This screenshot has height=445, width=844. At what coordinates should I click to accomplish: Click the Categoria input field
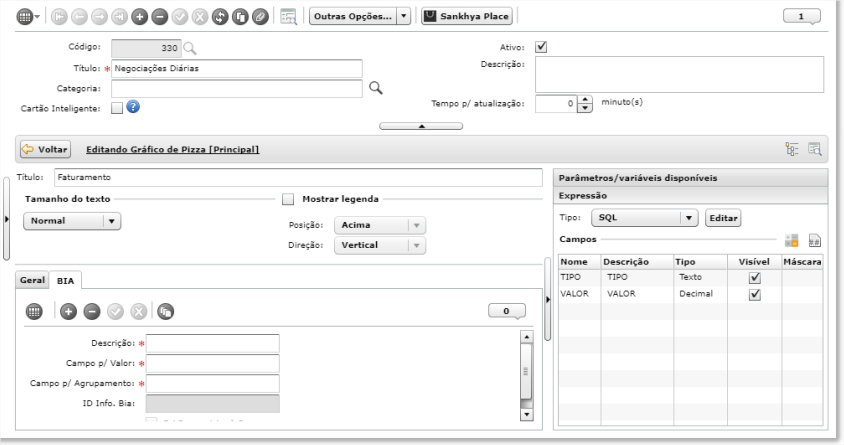pos(237,88)
